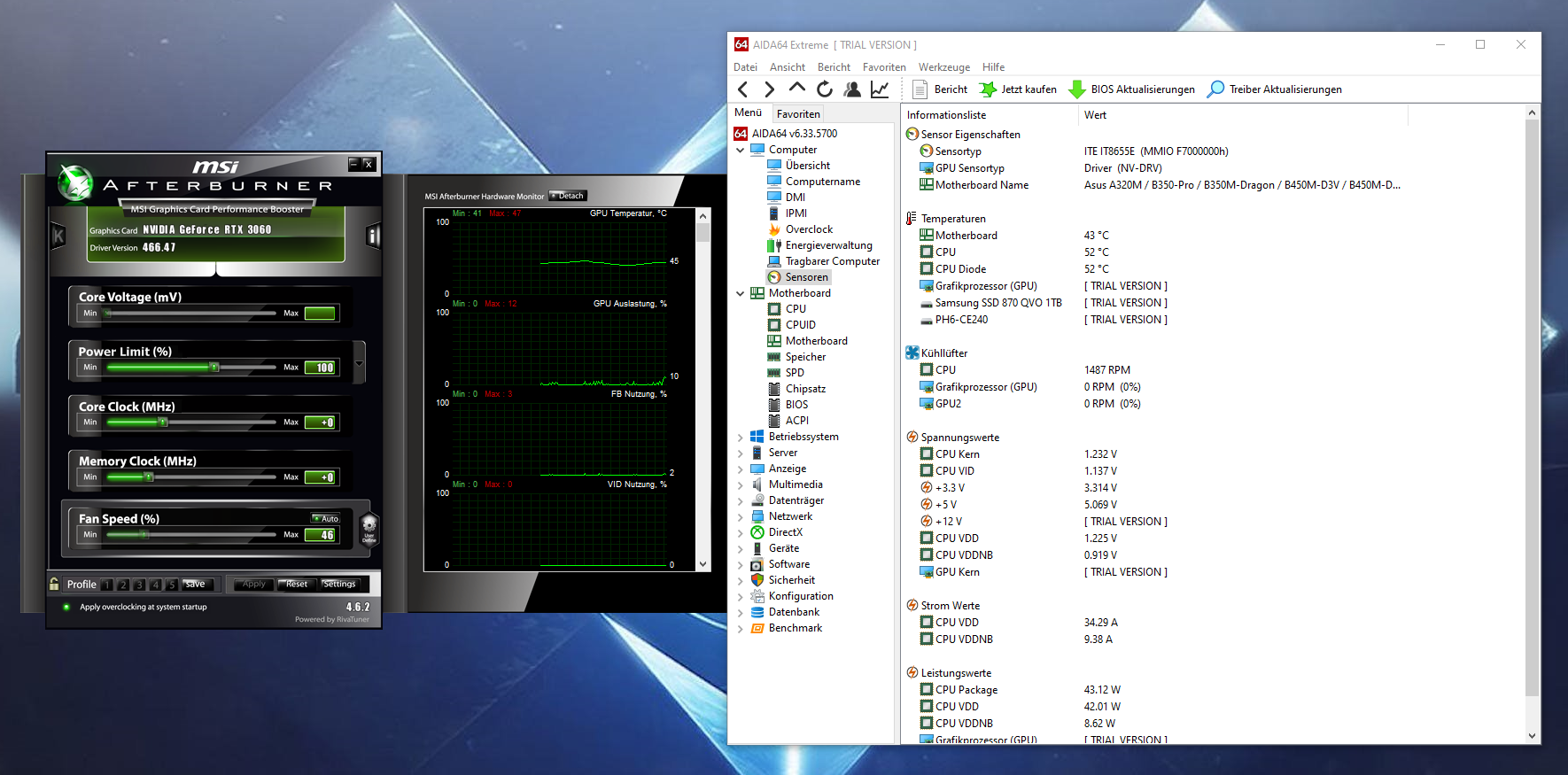The height and width of the screenshot is (775, 1568).
Task: Open the Afterburner information button
Action: pos(373,236)
